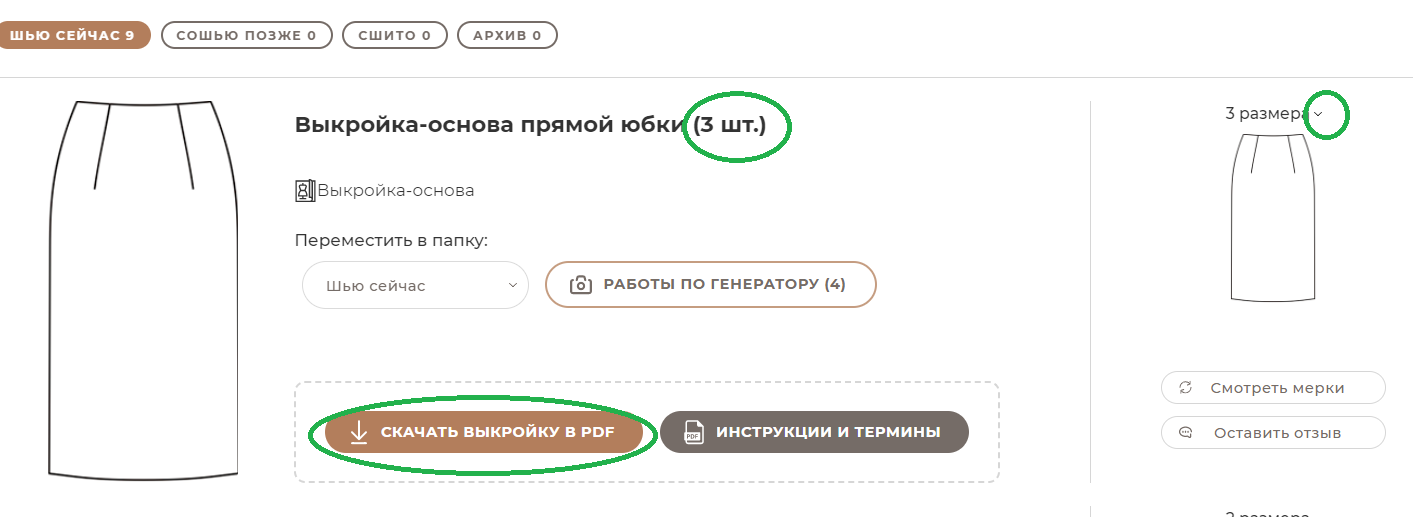Click the large skirt pattern image
This screenshot has height=517, width=1413.
tap(143, 289)
